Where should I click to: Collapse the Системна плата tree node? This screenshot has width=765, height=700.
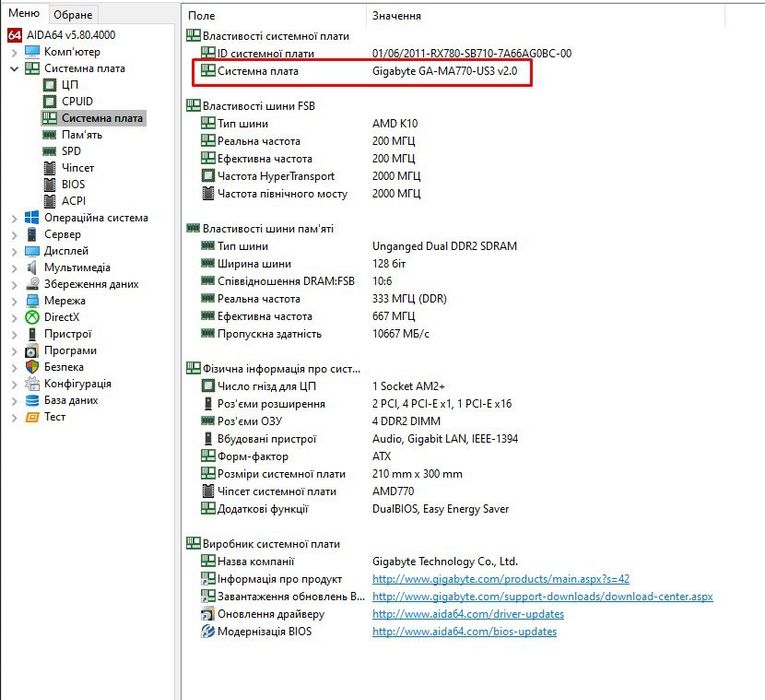[14, 69]
